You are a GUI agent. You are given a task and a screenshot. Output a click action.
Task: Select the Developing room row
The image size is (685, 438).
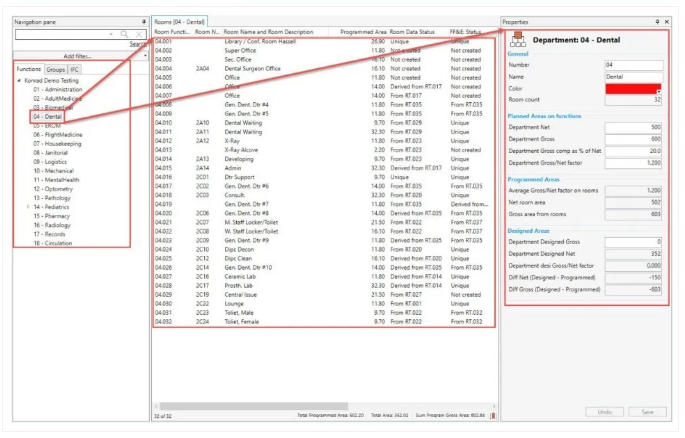point(324,159)
